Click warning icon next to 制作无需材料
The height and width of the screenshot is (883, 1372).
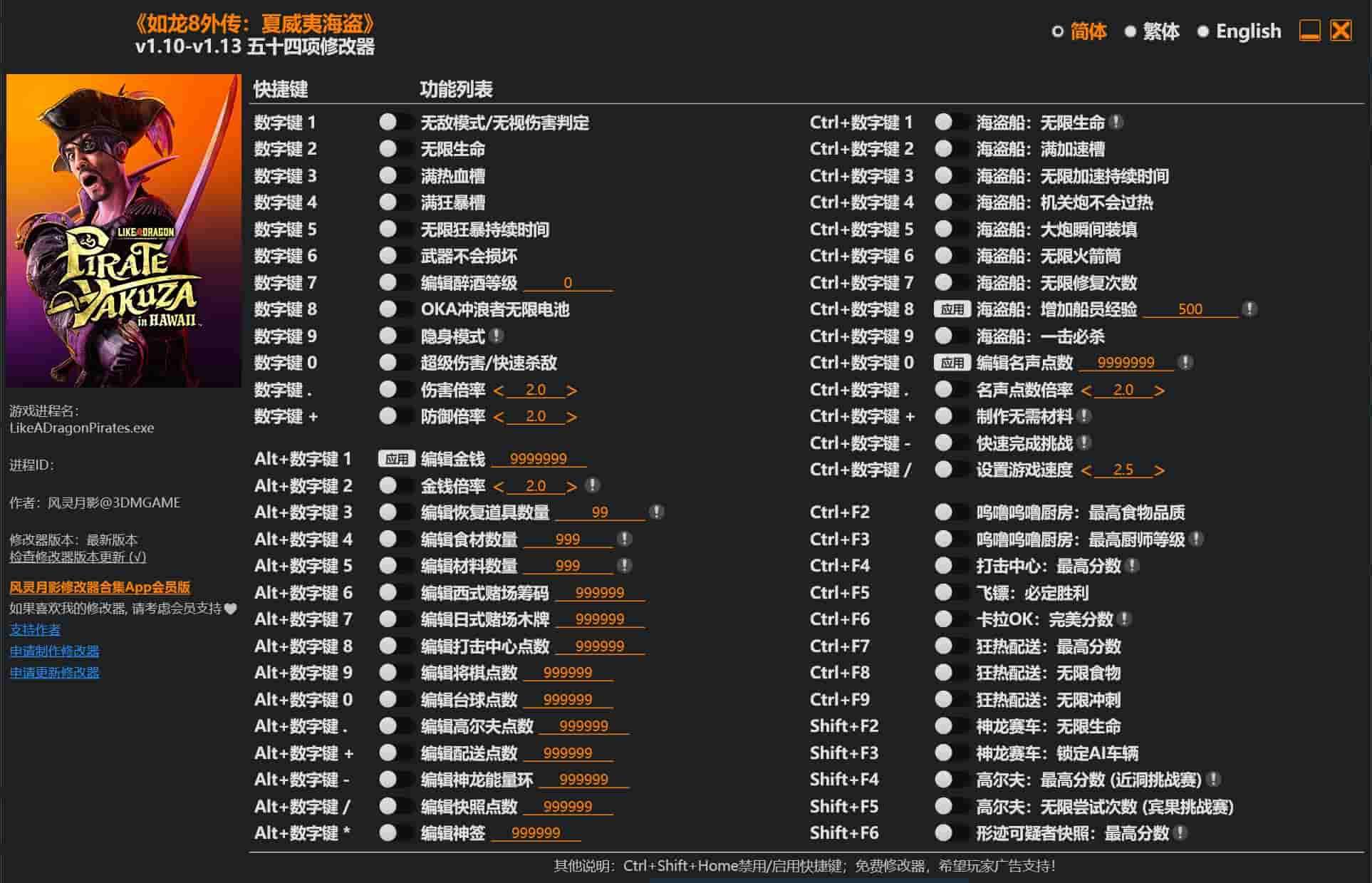point(1083,417)
